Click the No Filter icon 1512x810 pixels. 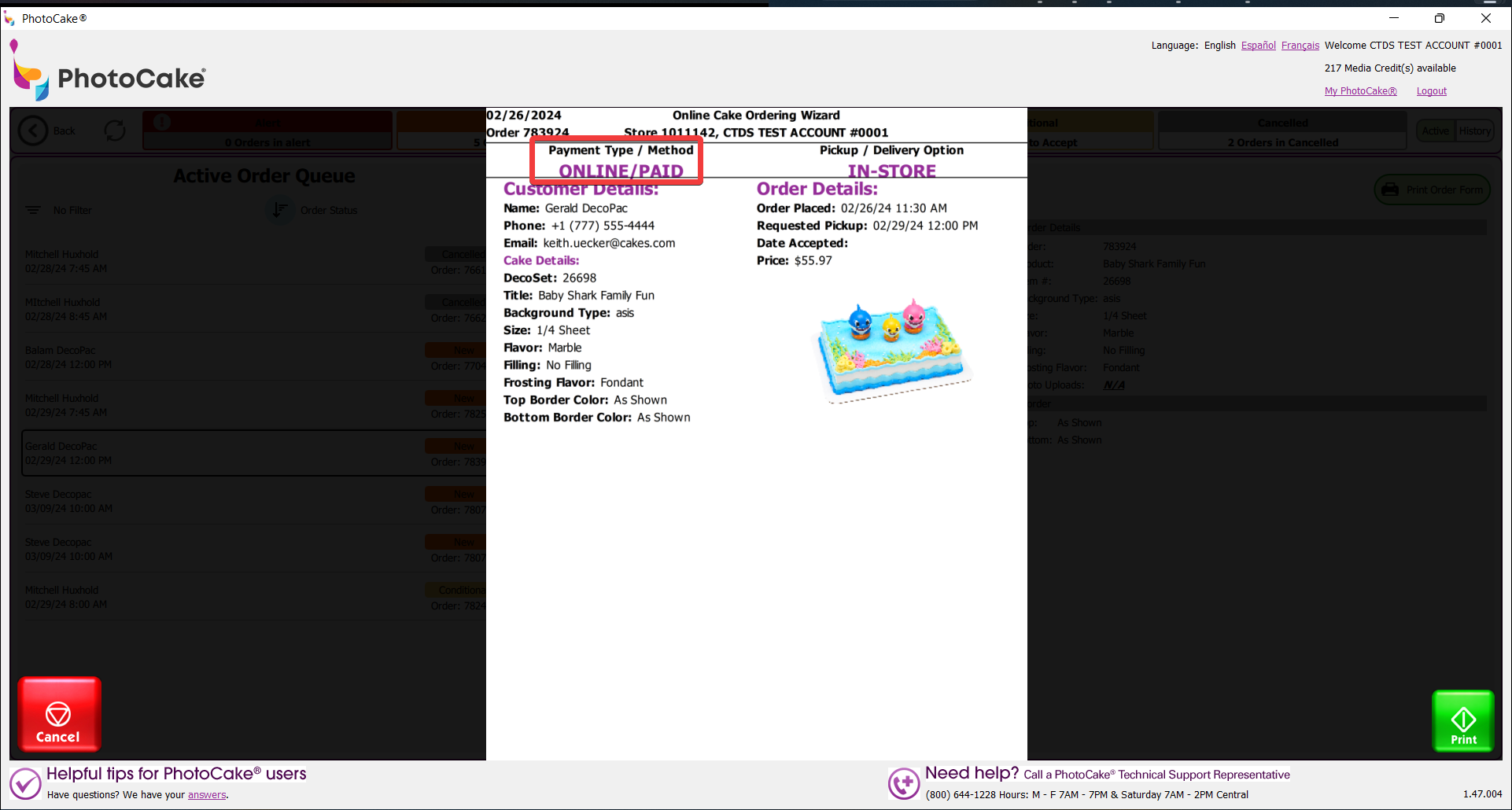(x=33, y=210)
